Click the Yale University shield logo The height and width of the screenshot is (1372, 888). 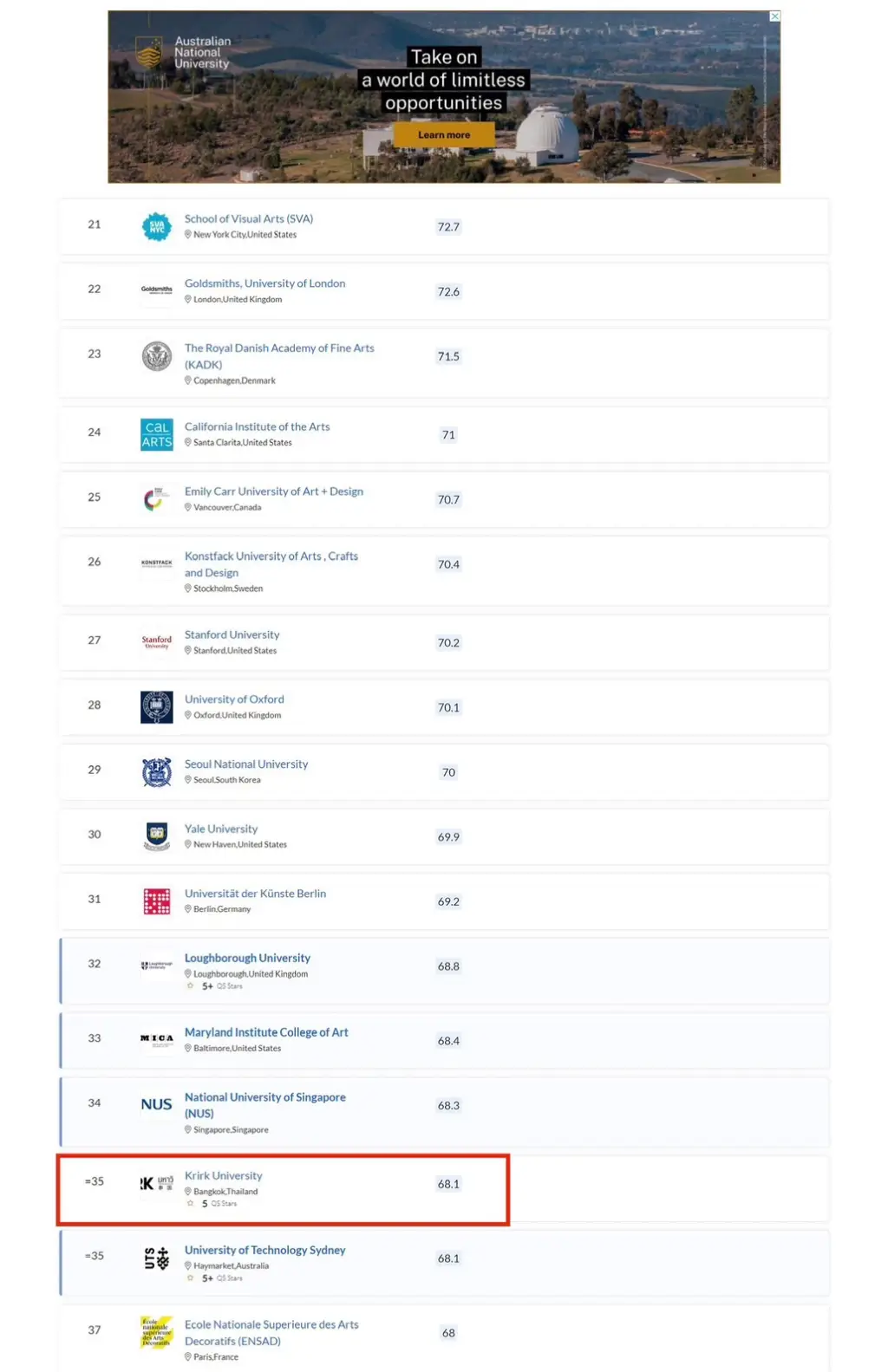click(157, 836)
